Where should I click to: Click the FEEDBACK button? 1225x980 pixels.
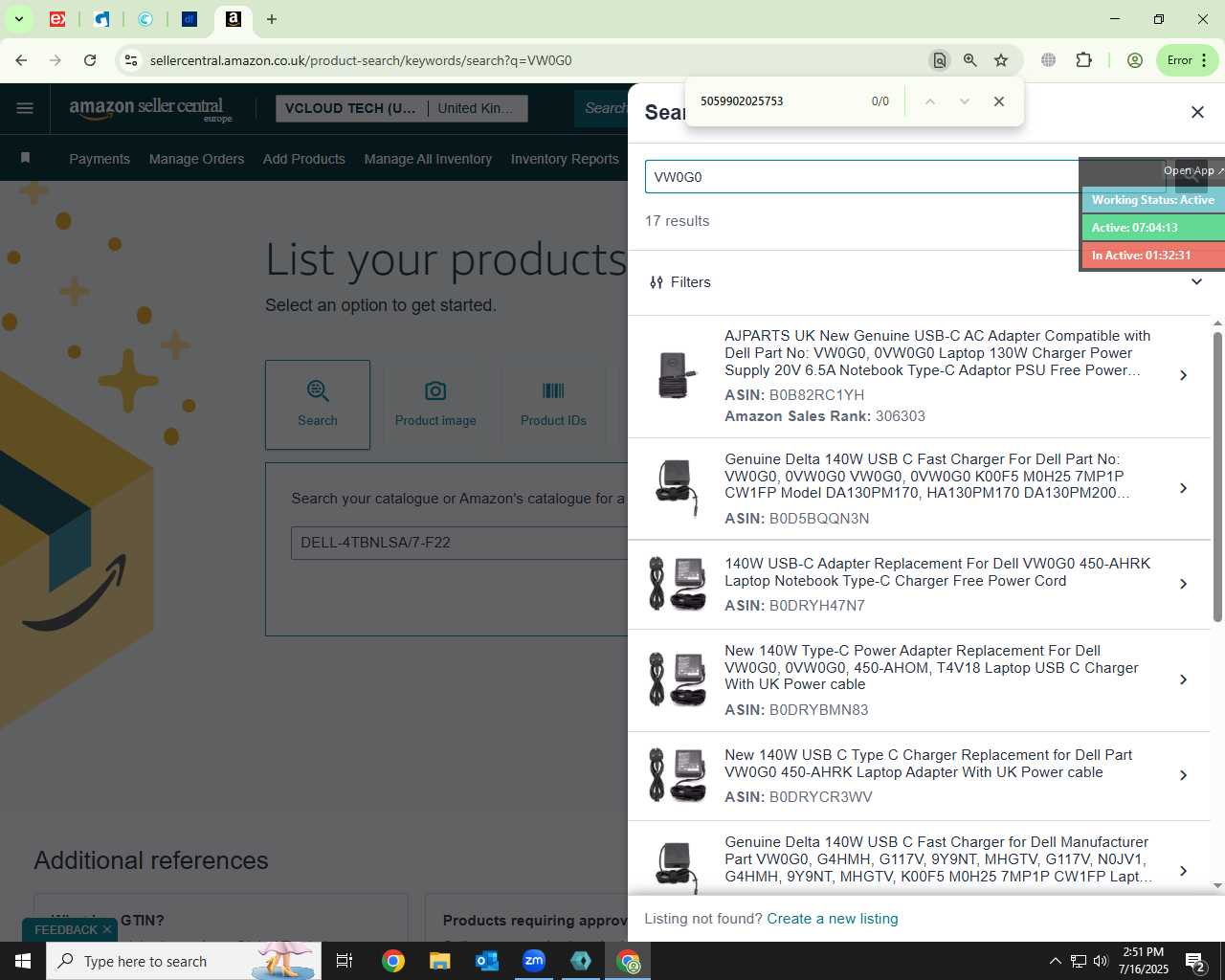pyautogui.click(x=66, y=929)
